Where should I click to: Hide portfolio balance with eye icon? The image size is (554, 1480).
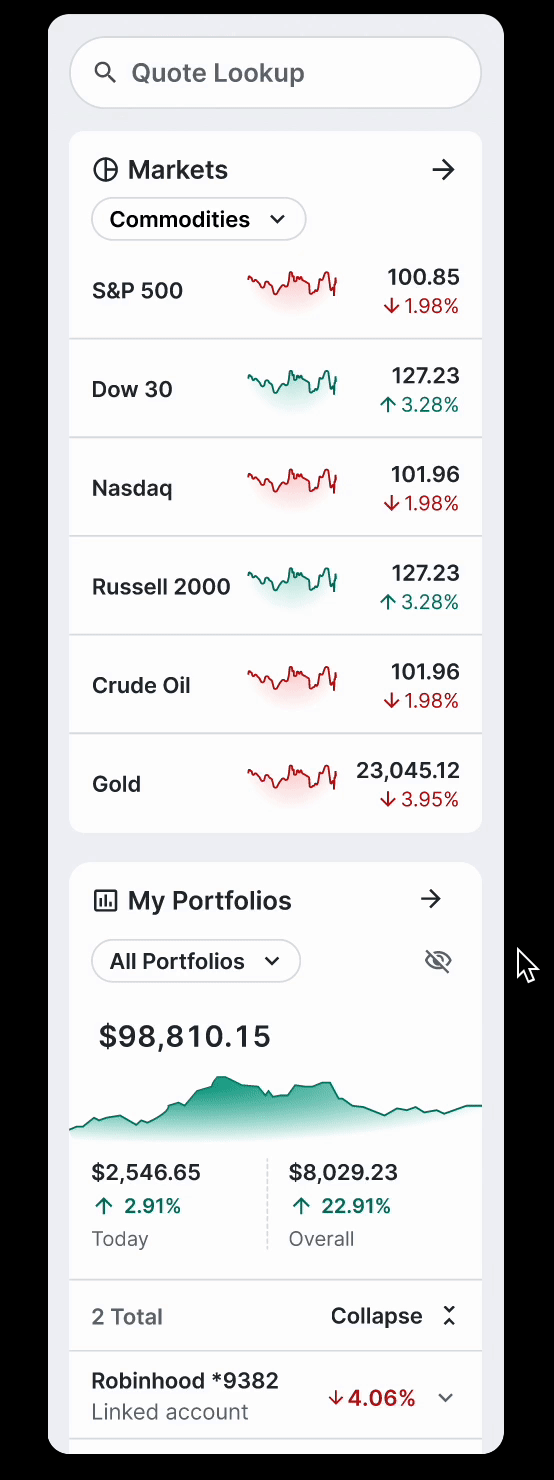point(438,961)
